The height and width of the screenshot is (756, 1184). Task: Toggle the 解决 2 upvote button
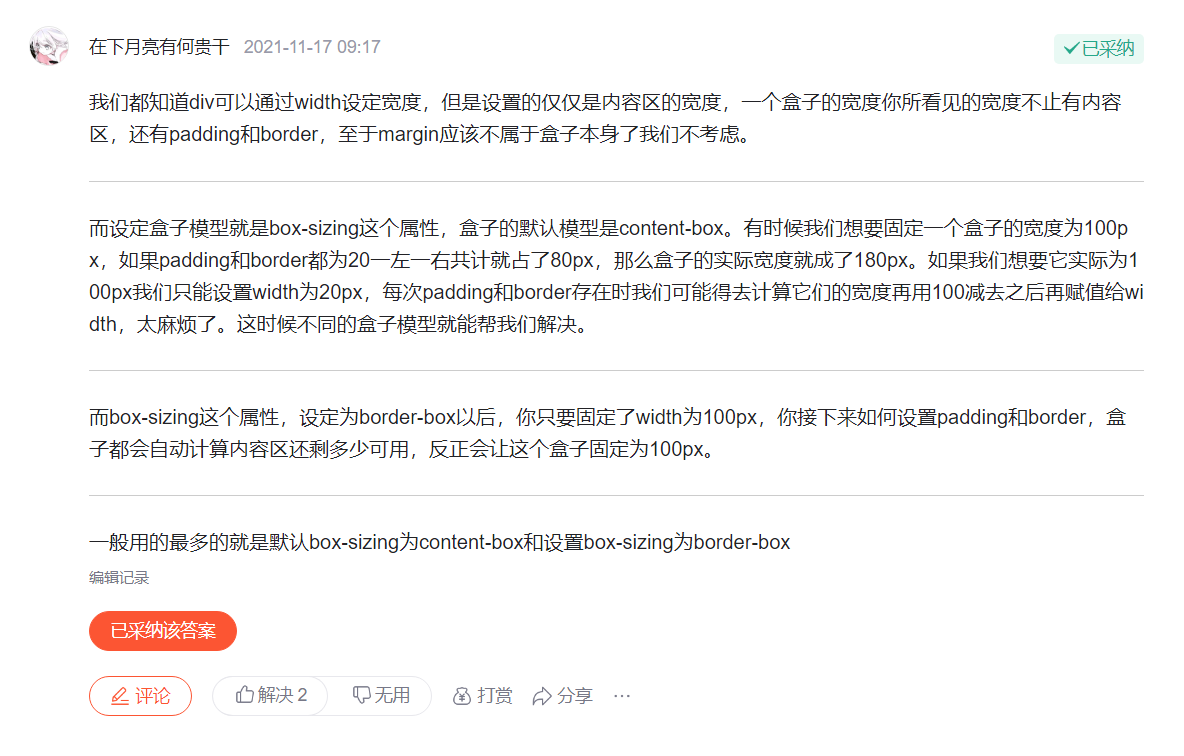pos(270,695)
